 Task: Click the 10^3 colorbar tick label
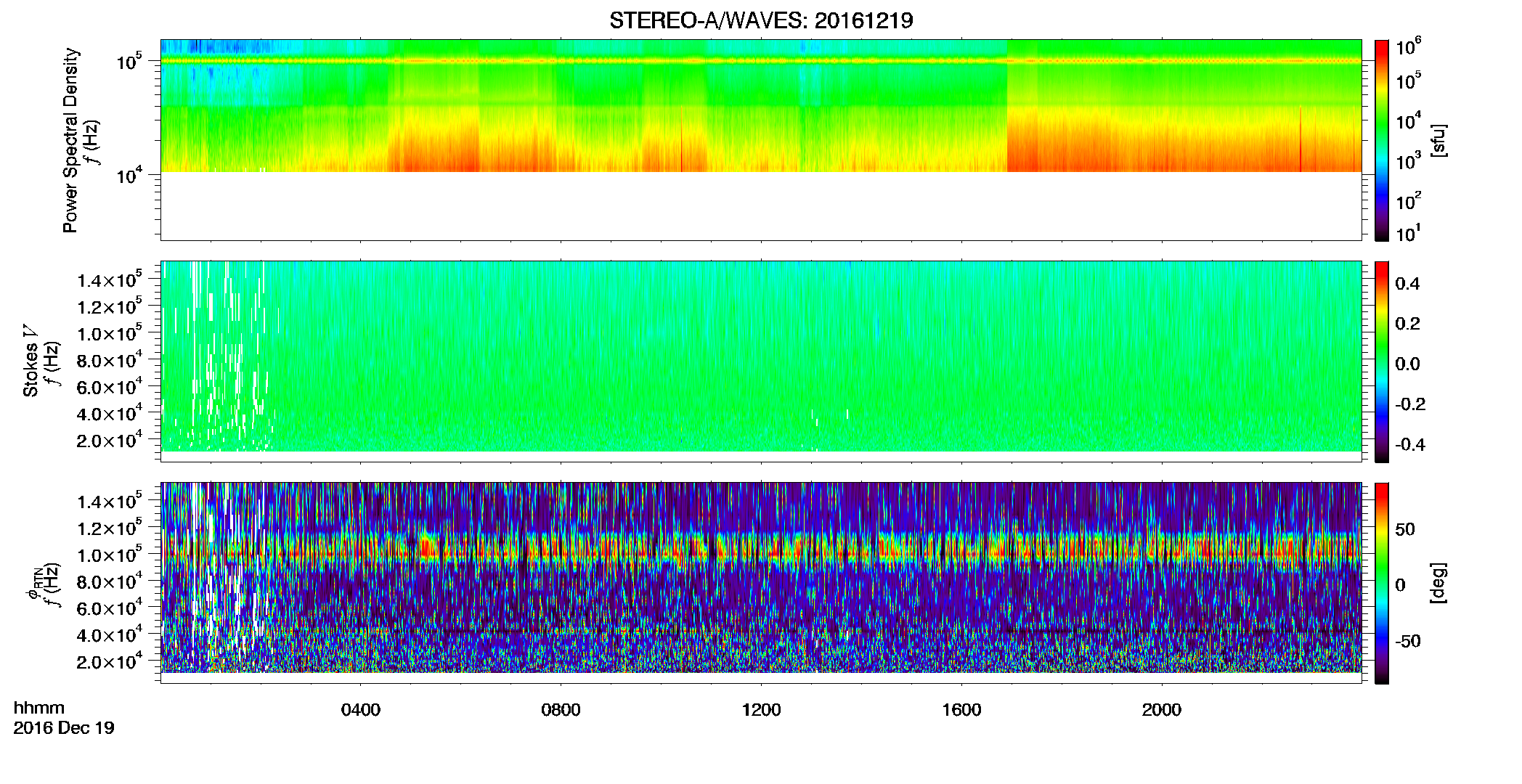[x=1409, y=161]
